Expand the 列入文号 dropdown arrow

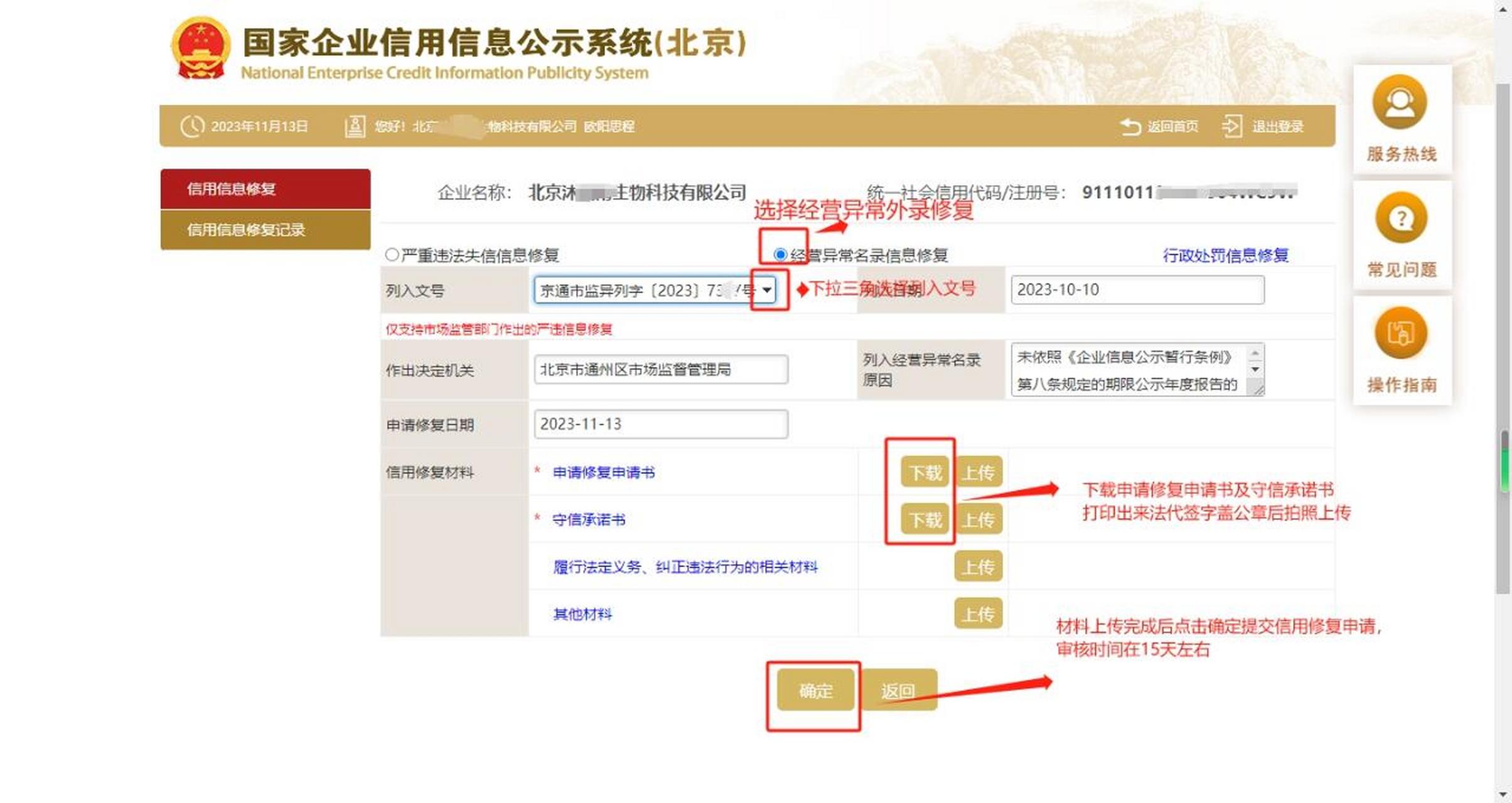point(767,290)
